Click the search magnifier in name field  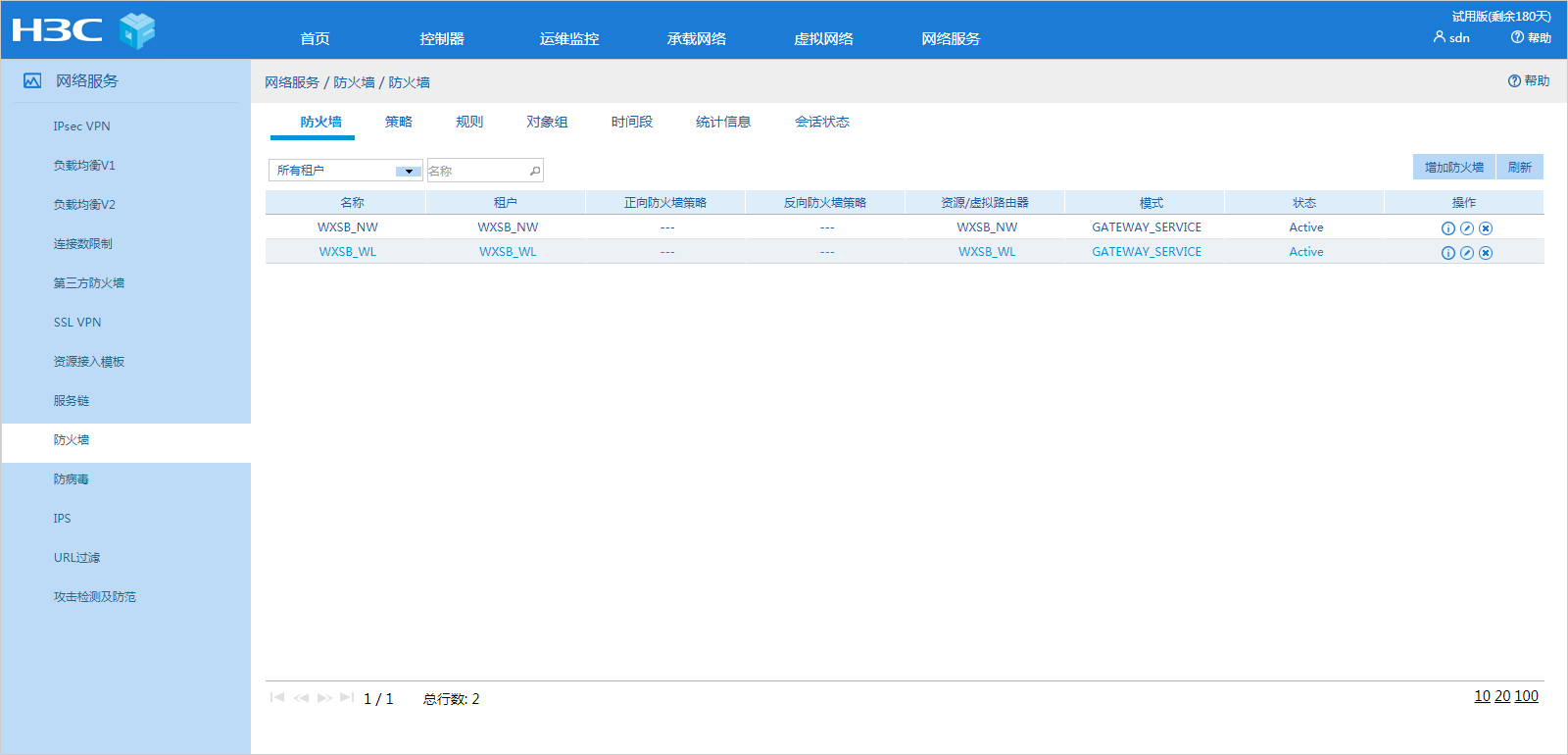click(x=535, y=172)
